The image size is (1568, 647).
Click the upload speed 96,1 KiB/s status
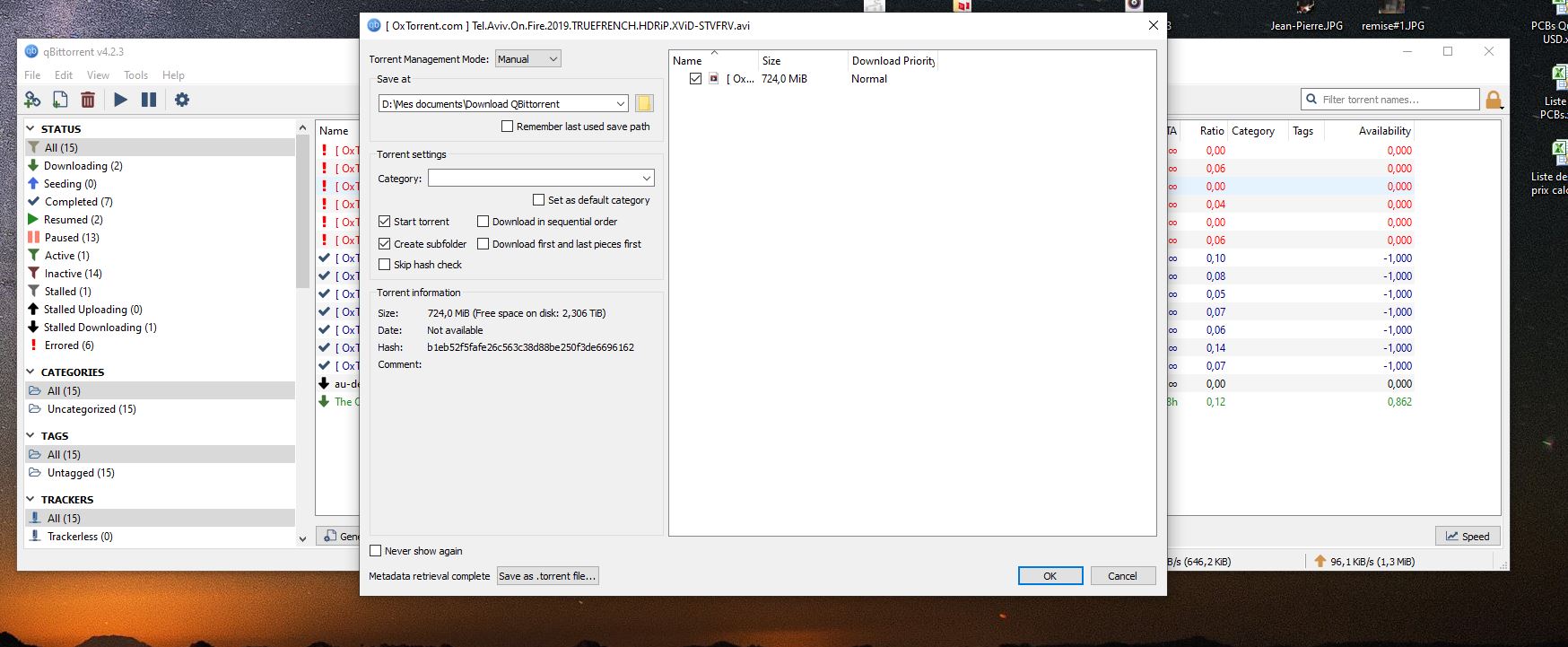click(x=1363, y=562)
